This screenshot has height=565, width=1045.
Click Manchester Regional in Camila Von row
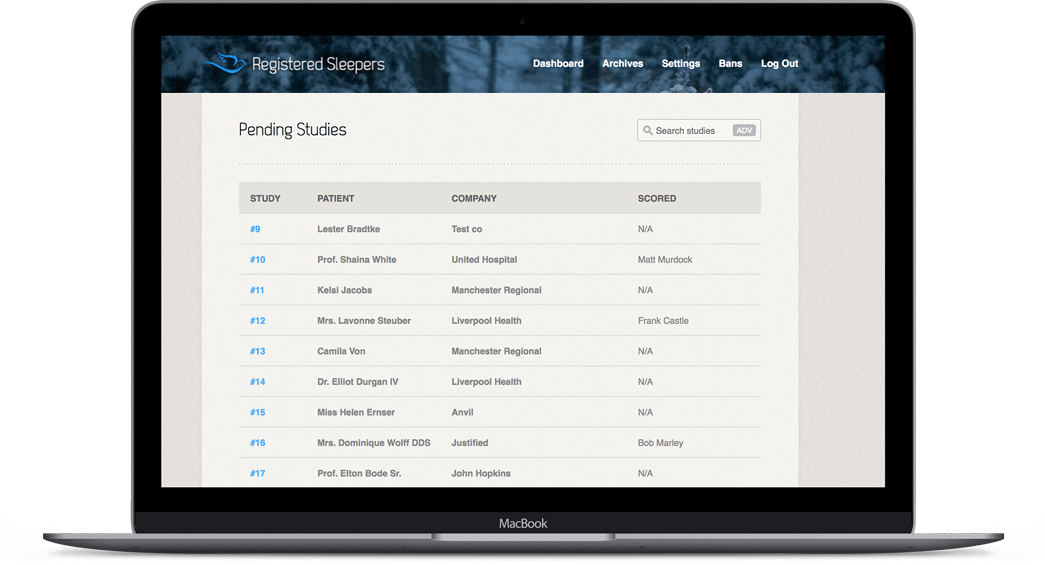pyautogui.click(x=497, y=352)
